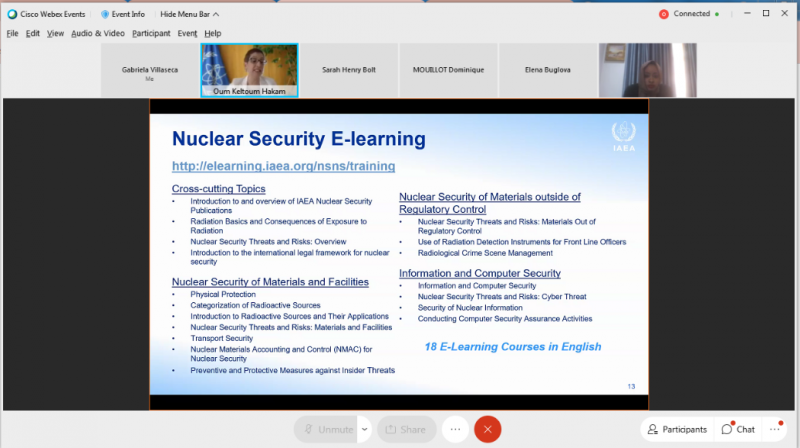The width and height of the screenshot is (800, 448).
Task: Click 'Nuclear Security Threats and Risks: Cyber Threat' text
Action: [502, 296]
